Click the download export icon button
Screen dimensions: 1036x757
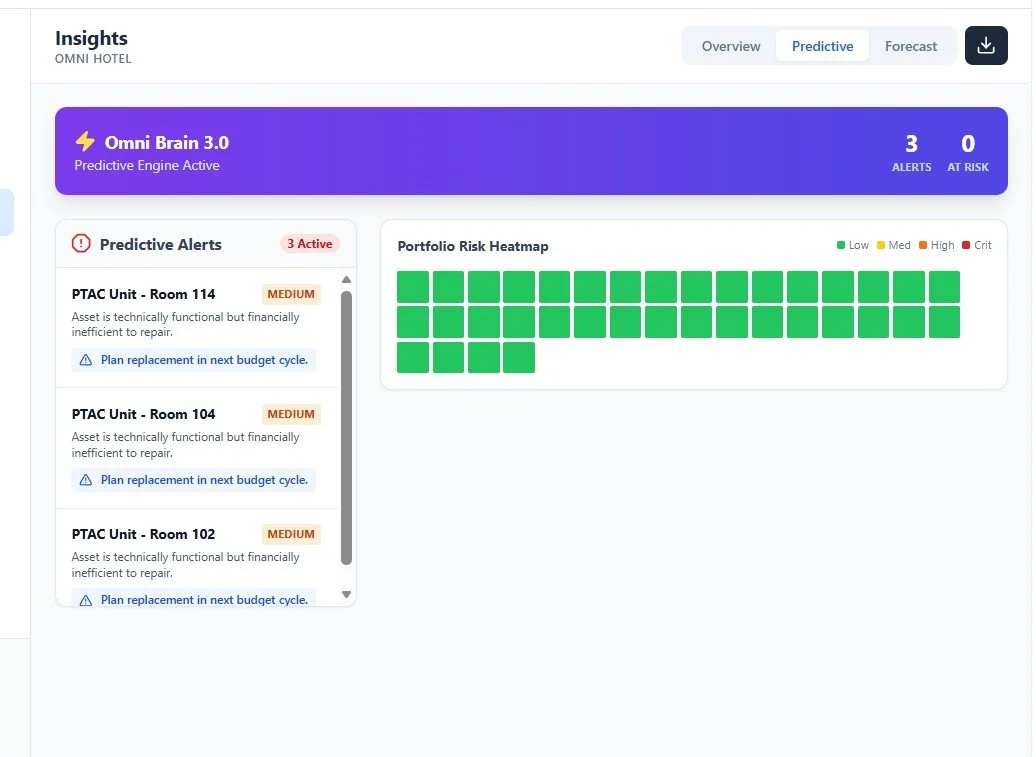(x=986, y=46)
